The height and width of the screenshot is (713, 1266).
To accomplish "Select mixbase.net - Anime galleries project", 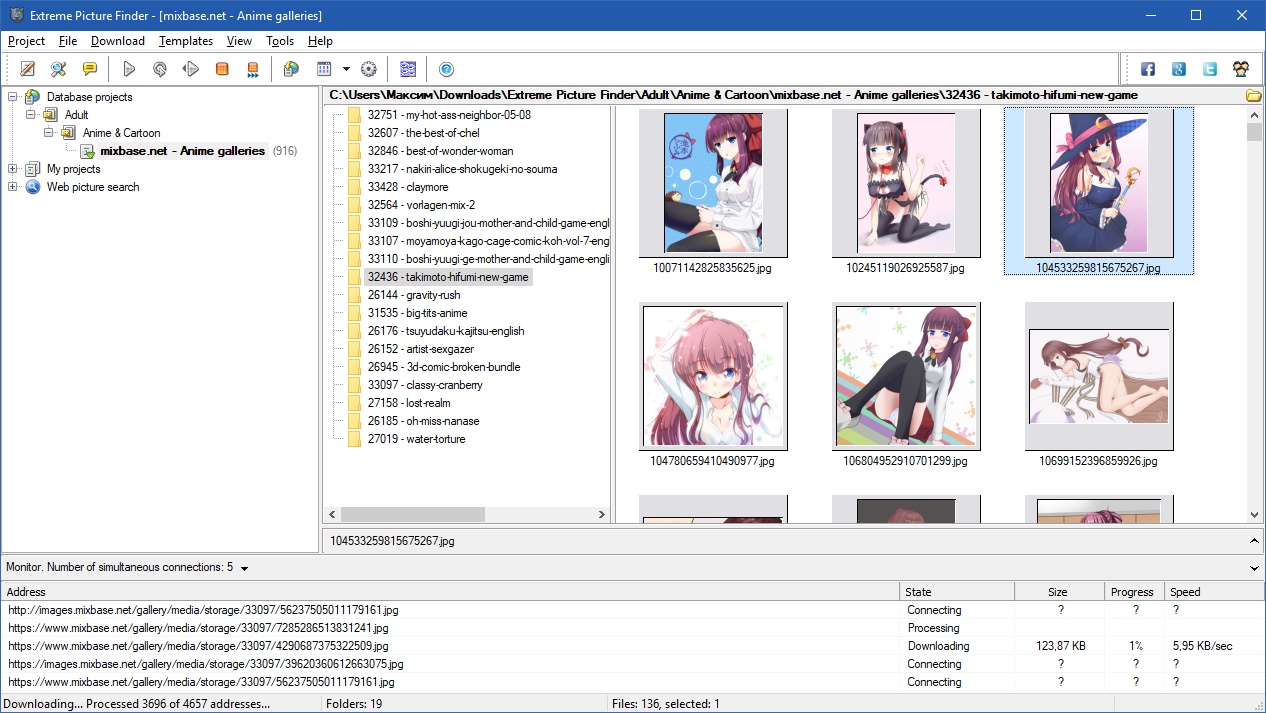I will click(x=182, y=151).
